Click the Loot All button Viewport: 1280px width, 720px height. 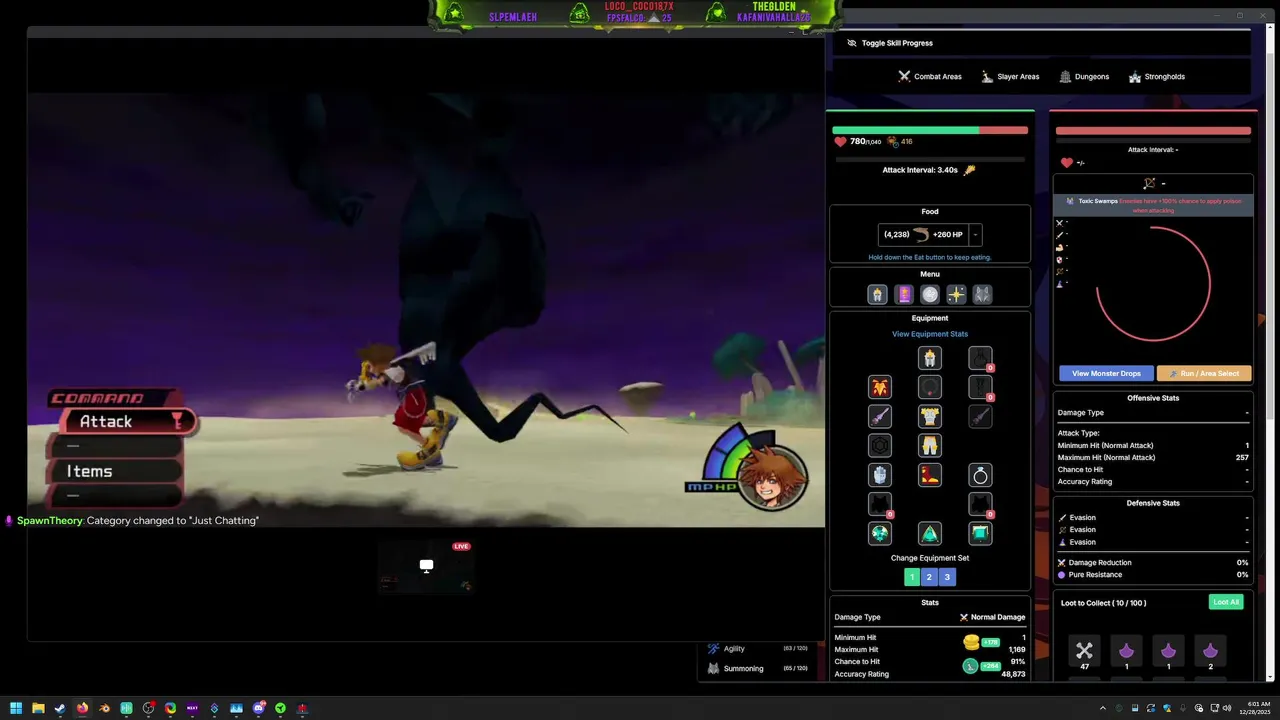click(1226, 602)
